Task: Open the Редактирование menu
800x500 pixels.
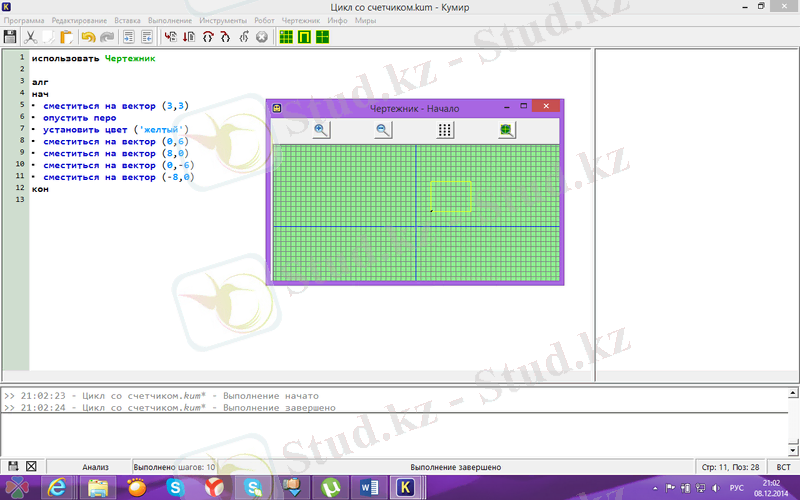Action: (x=79, y=20)
